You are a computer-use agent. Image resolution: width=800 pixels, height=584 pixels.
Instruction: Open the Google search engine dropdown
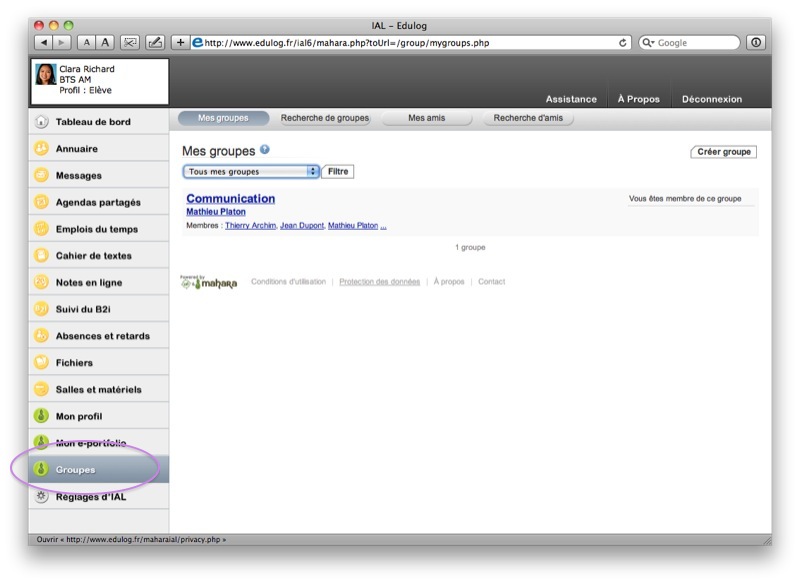coord(649,43)
